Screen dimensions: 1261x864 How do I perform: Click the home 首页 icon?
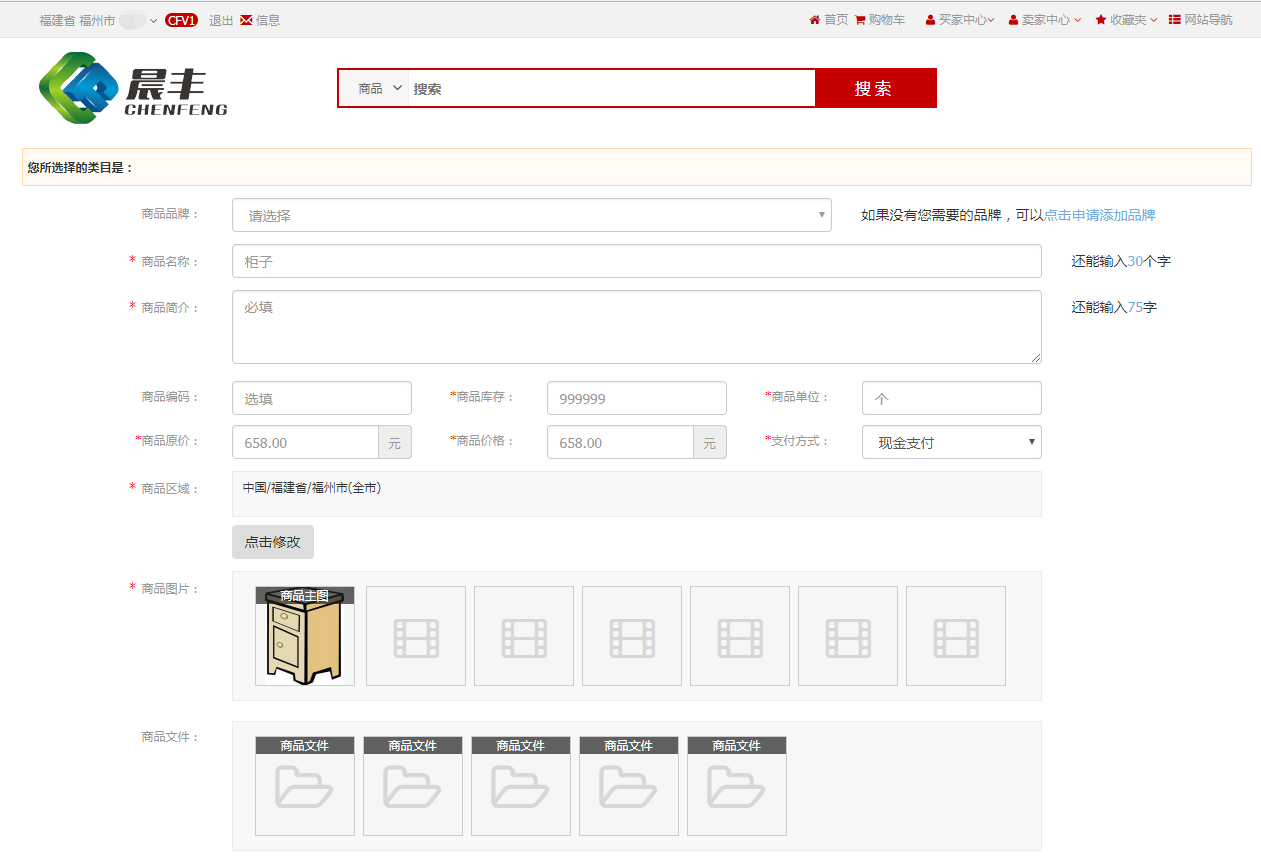click(815, 20)
